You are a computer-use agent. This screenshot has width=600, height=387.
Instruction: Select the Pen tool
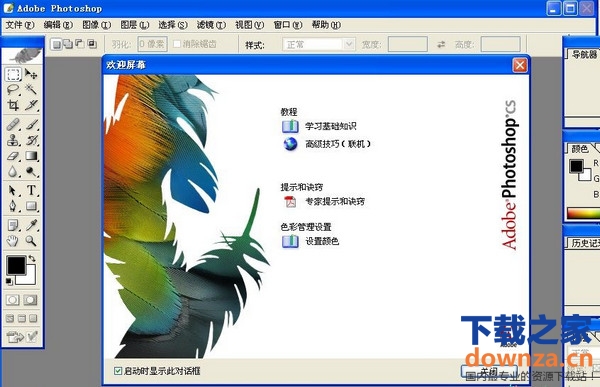[x=13, y=206]
